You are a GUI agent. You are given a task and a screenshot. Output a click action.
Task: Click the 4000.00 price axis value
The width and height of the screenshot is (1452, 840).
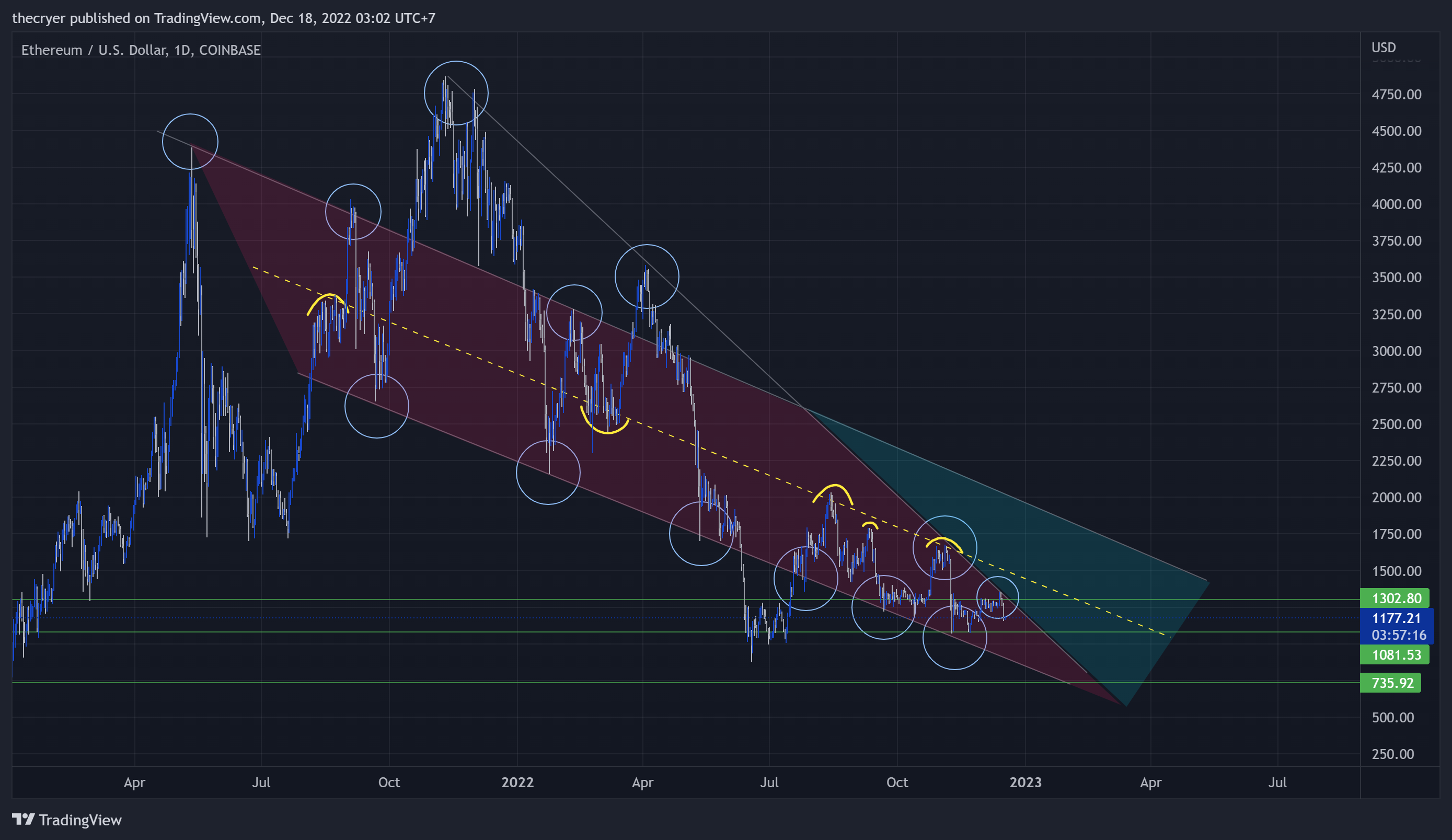(1397, 204)
